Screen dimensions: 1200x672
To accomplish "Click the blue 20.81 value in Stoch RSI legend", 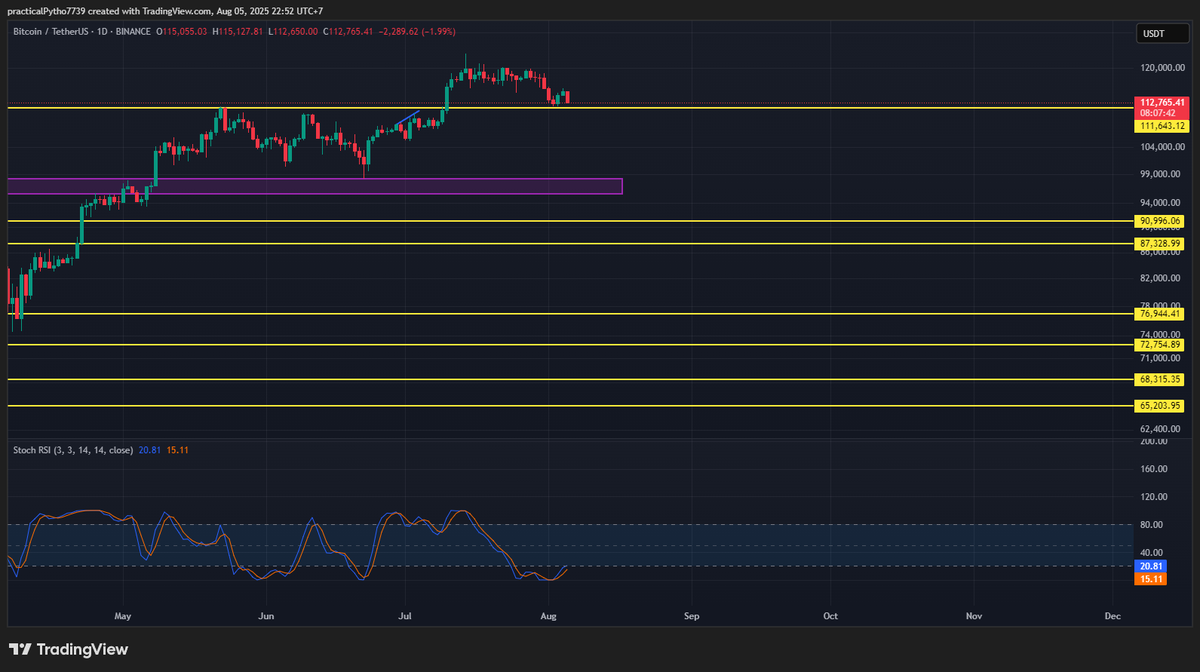I will tap(149, 450).
